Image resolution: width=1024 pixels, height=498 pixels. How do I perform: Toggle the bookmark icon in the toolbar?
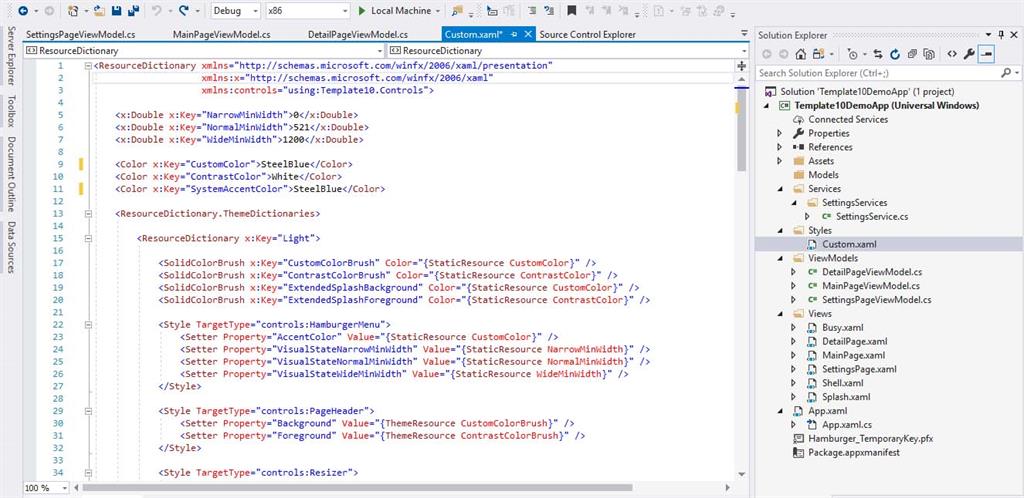571,10
